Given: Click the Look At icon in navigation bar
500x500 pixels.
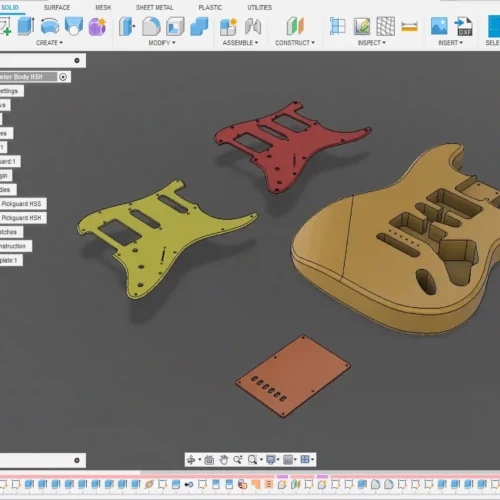Looking at the screenshot, I should click(209, 460).
